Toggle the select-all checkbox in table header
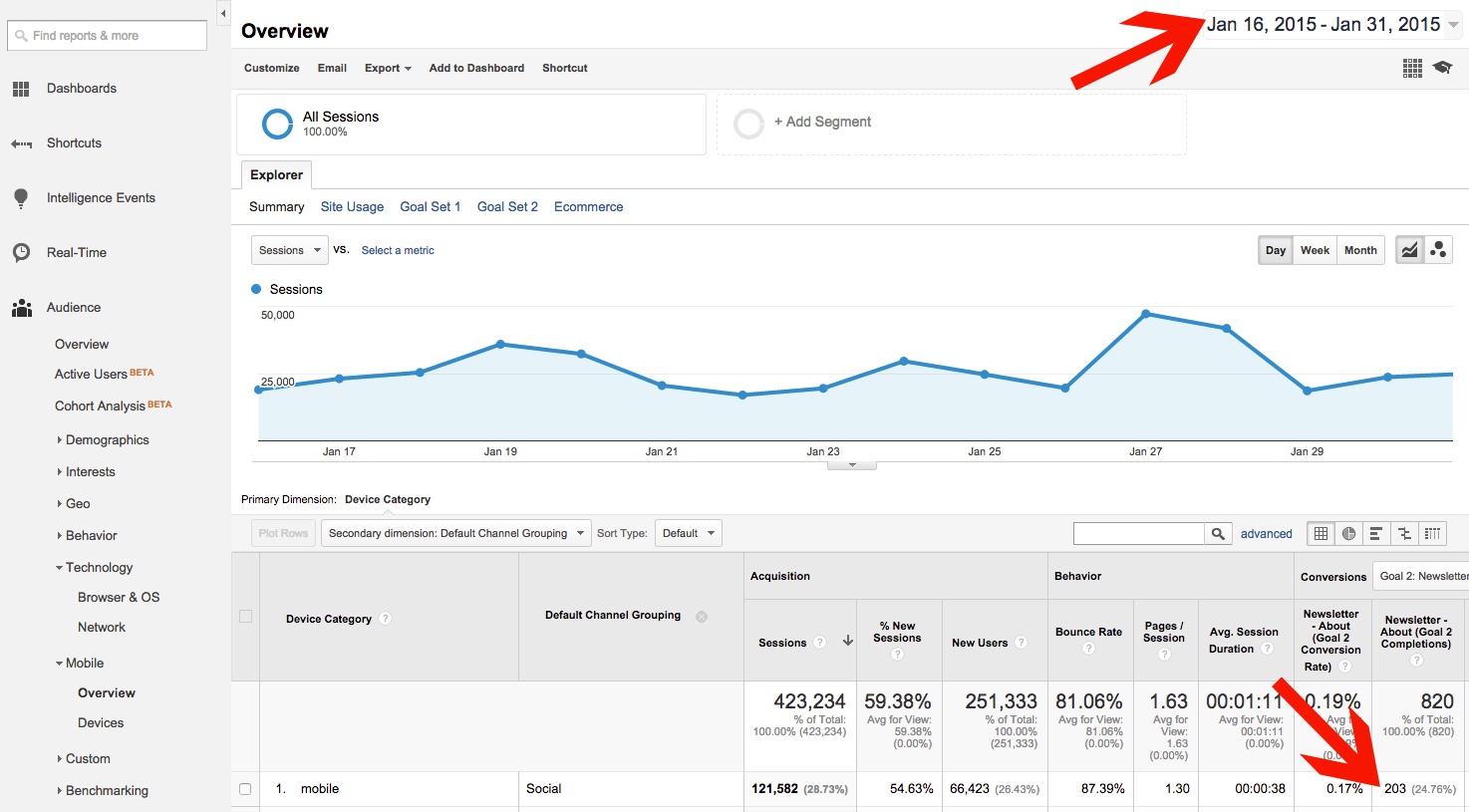This screenshot has height=812, width=1469. [x=245, y=617]
